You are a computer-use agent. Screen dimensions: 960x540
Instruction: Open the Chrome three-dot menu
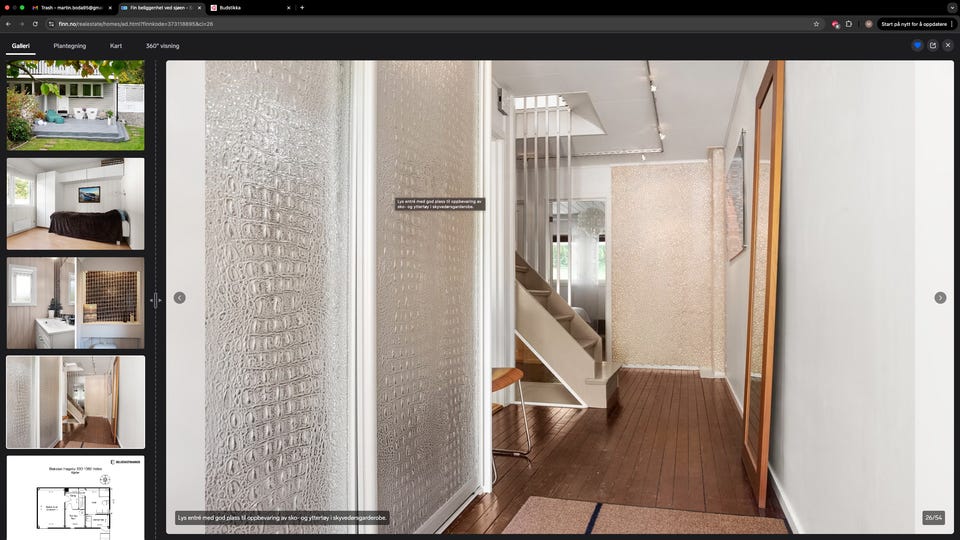(x=951, y=24)
